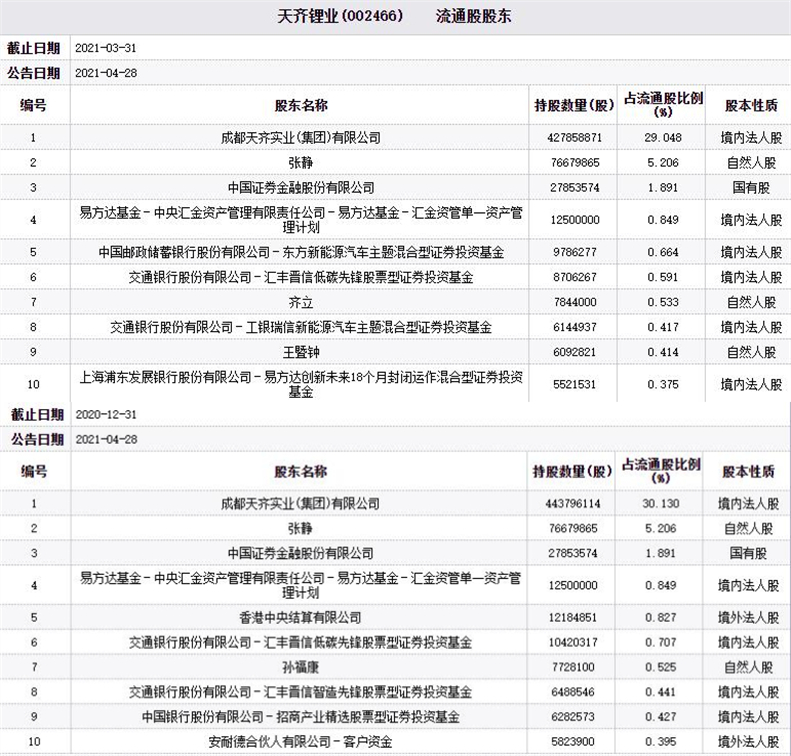
Task: Click percentage value 0.375
Action: click(x=663, y=384)
